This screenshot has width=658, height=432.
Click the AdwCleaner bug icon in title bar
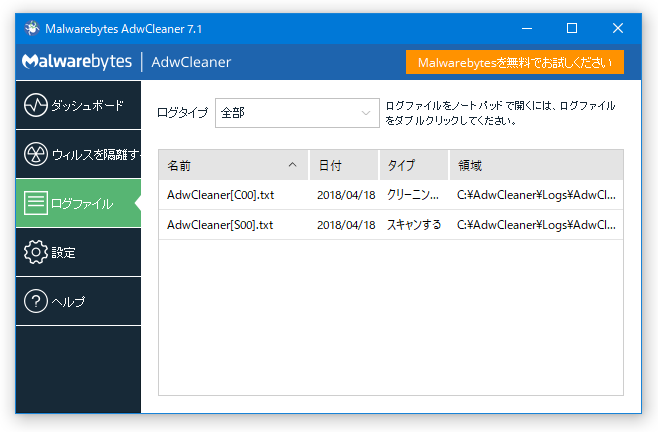click(x=31, y=28)
